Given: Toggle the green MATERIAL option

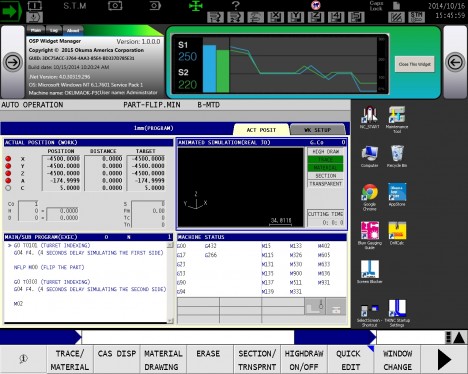Looking at the screenshot, I should (326, 168).
